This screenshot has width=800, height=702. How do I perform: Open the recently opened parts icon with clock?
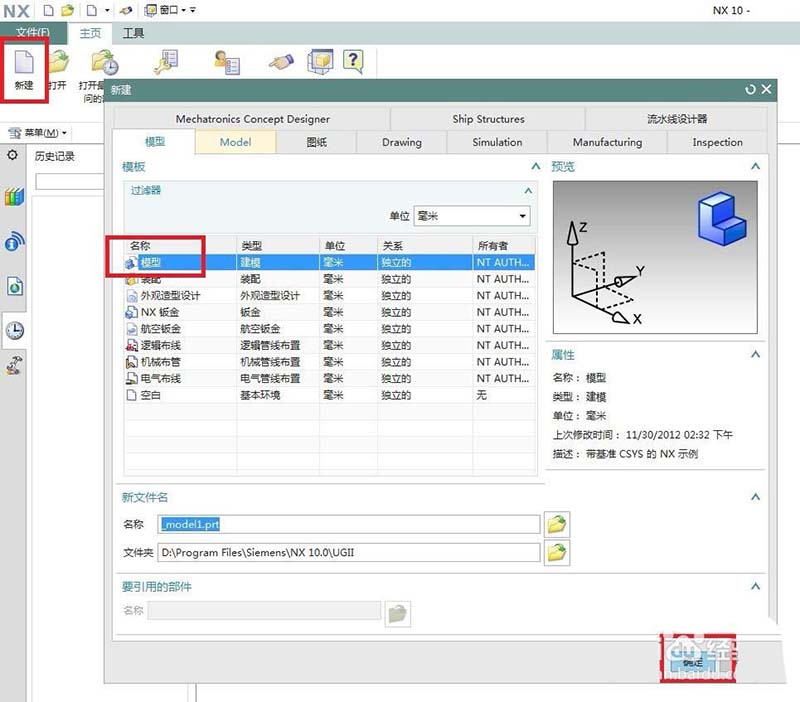(105, 62)
